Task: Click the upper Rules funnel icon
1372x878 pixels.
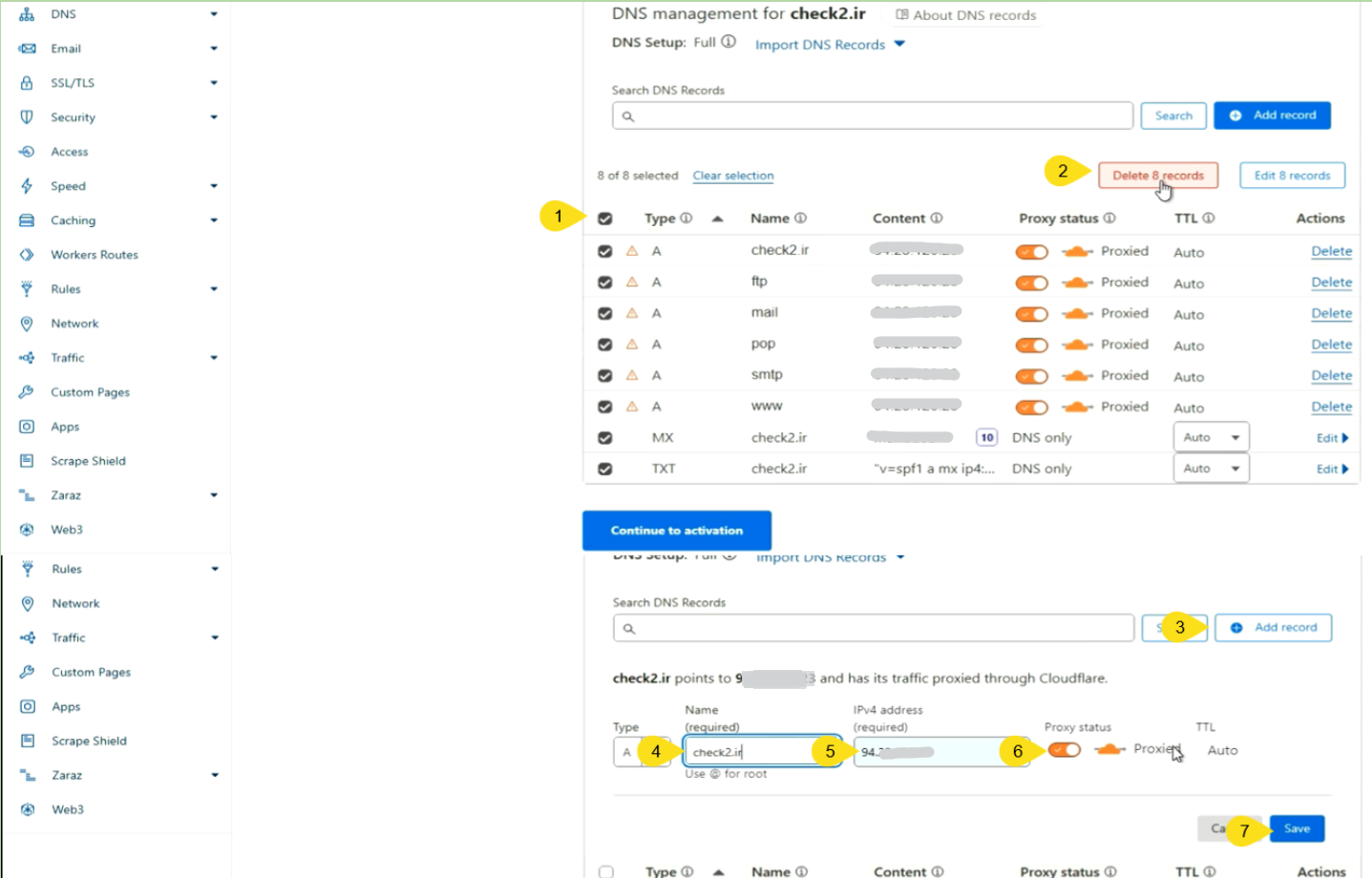Action: coord(27,289)
